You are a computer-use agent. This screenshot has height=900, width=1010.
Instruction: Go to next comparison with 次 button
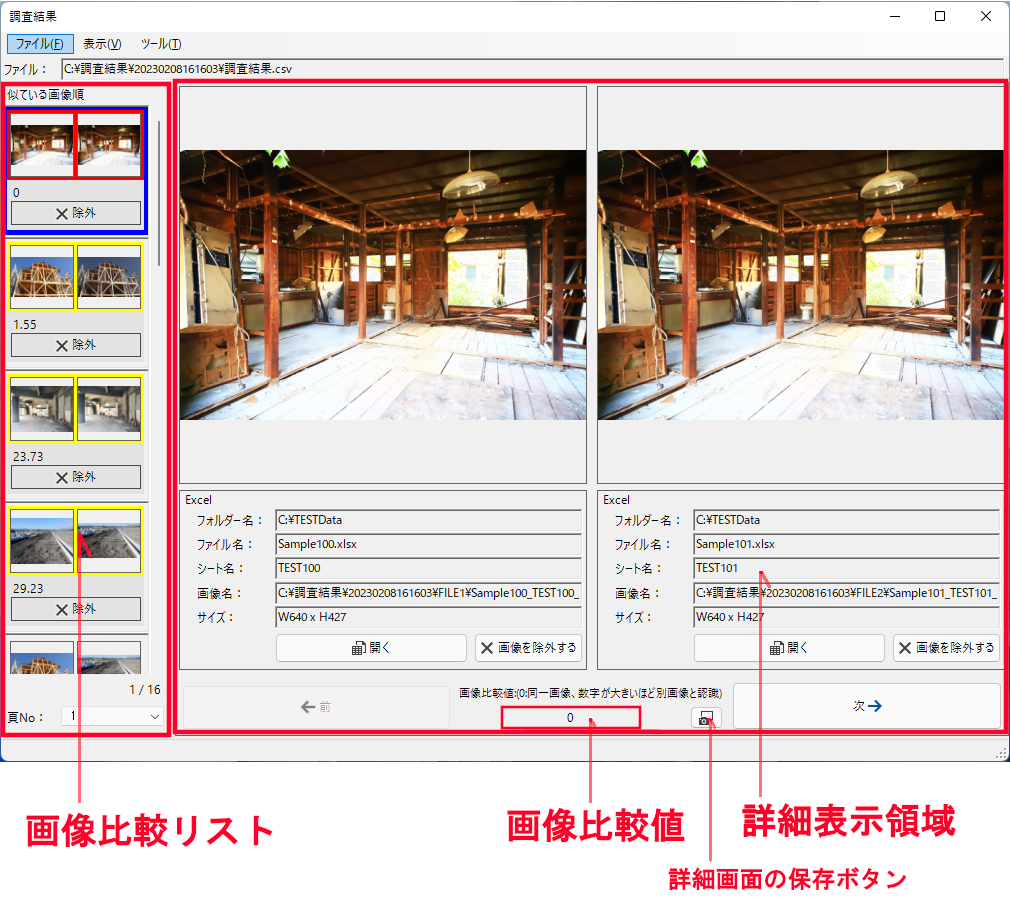point(866,706)
